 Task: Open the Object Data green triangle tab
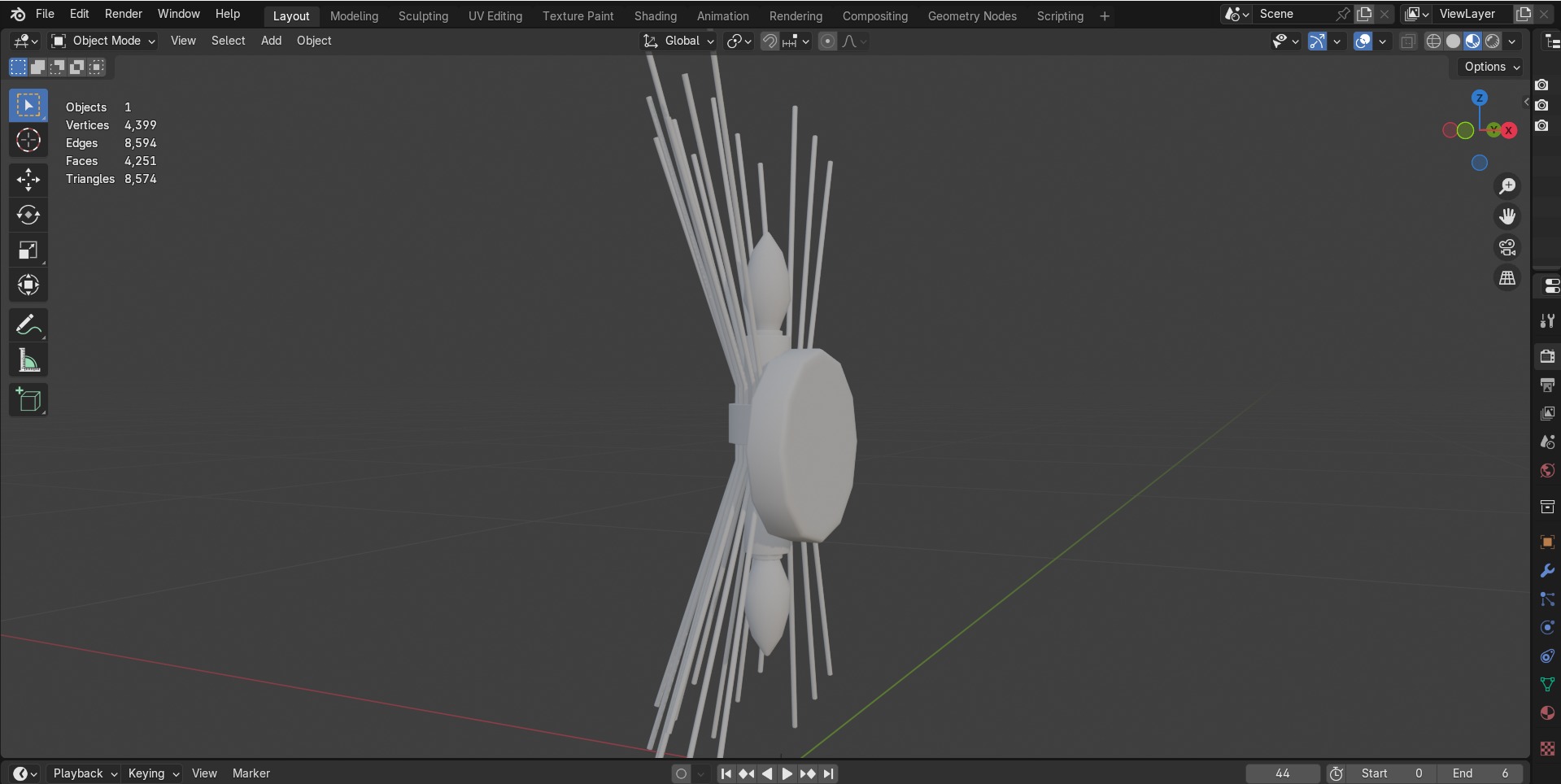pos(1547,685)
